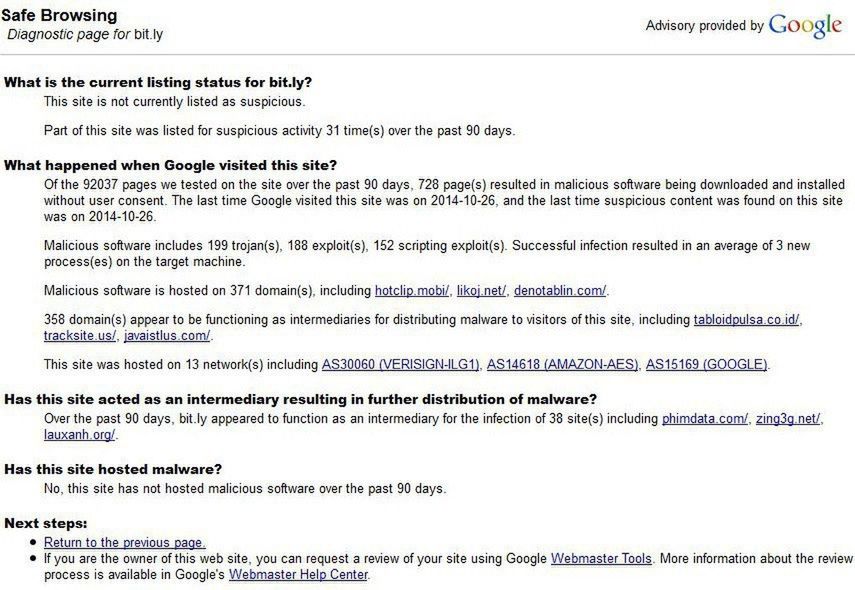
Task: Follow the denotablin.com/ link
Action: [560, 291]
